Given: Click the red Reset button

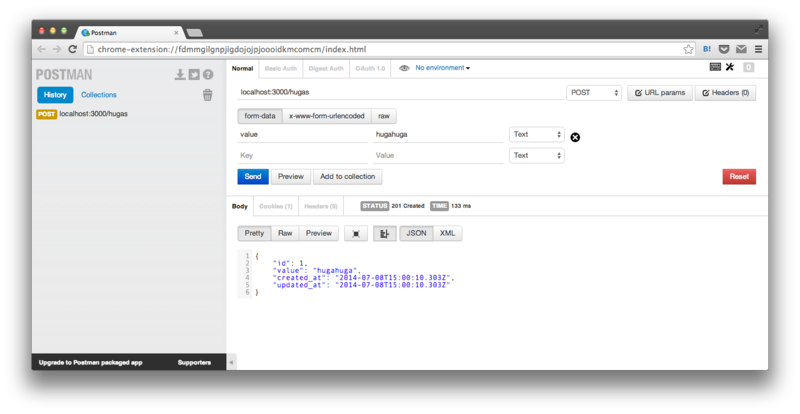Looking at the screenshot, I should click(x=739, y=177).
